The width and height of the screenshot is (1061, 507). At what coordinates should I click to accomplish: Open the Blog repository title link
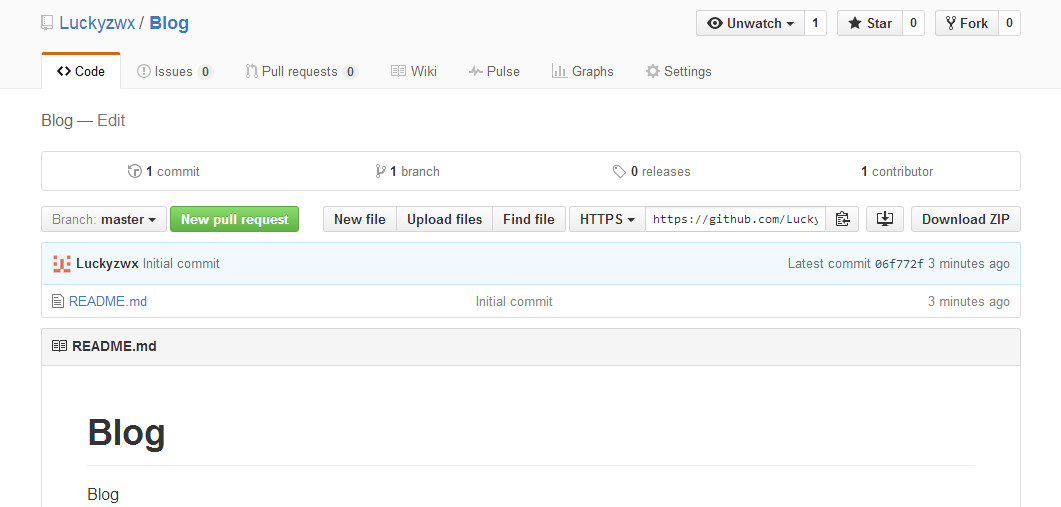click(169, 23)
